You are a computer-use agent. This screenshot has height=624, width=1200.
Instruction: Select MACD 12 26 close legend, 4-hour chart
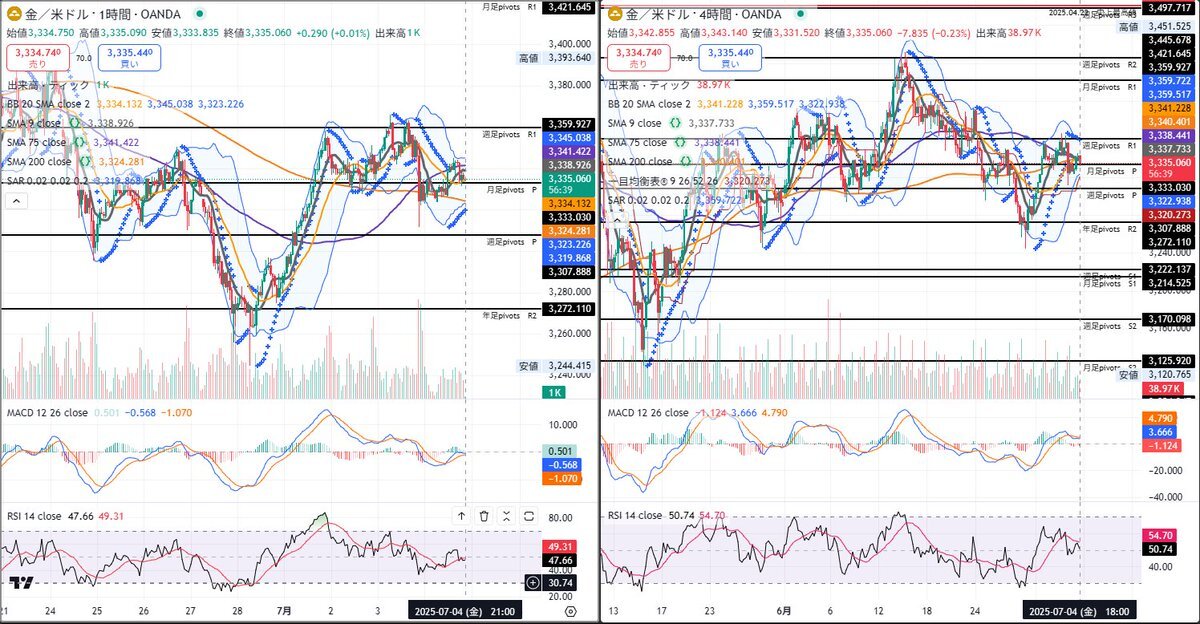[648, 413]
